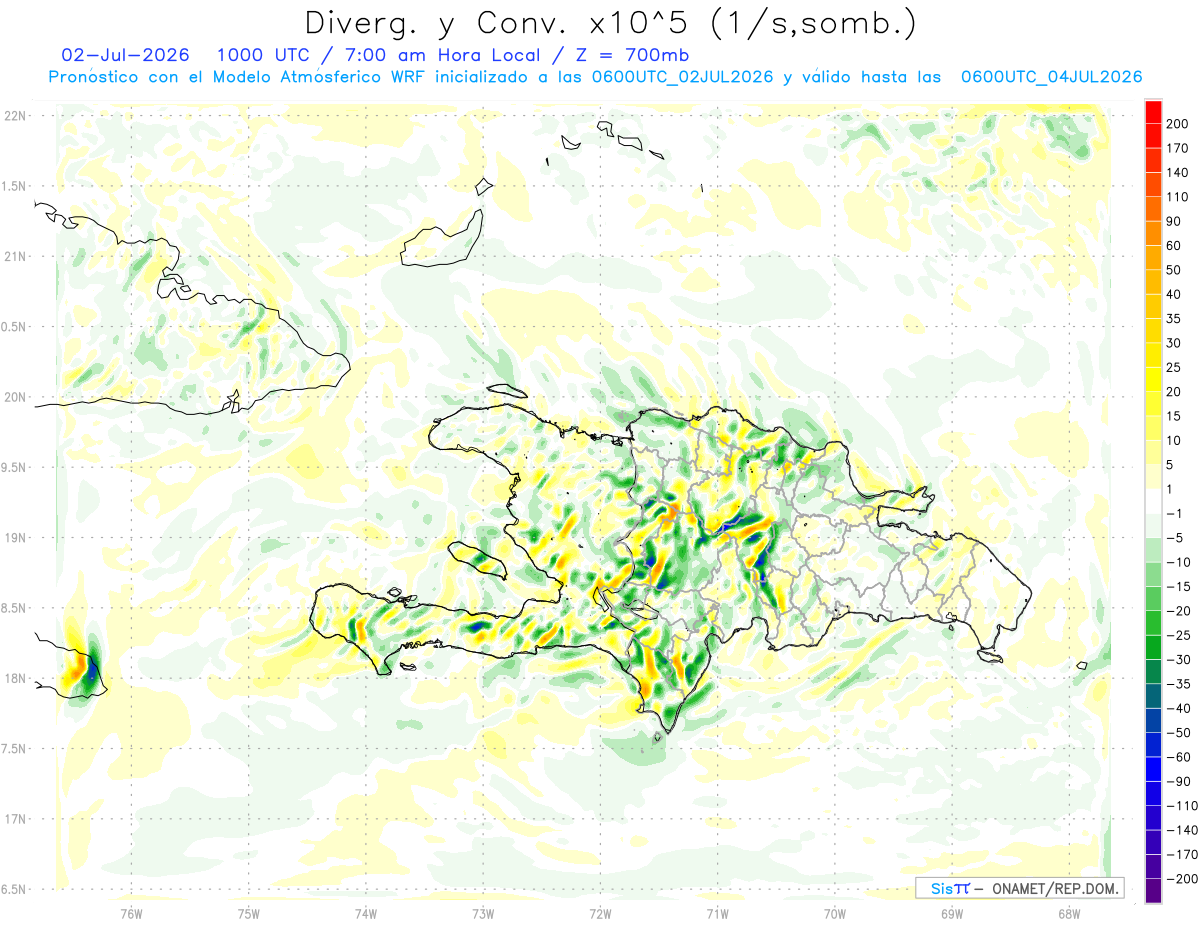Image resolution: width=1200 pixels, height=927 pixels.
Task: Click the latitude label '20N'
Action: 15,398
